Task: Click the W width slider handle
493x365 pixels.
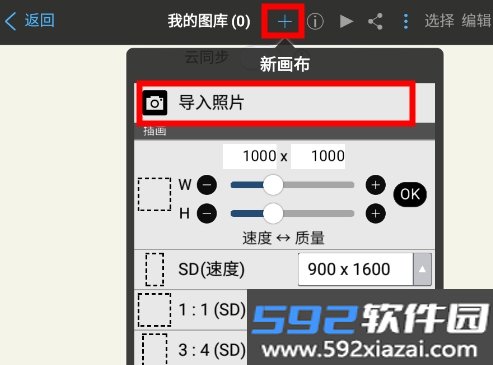Action: pos(273,185)
